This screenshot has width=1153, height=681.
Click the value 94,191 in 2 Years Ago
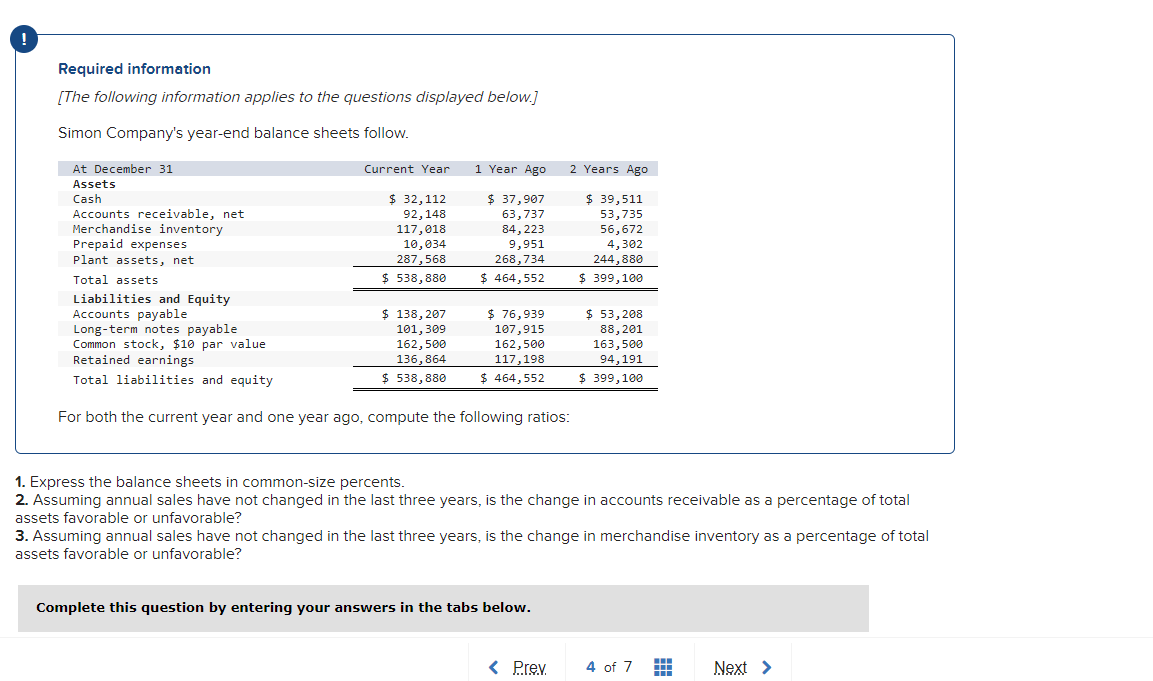click(x=621, y=359)
